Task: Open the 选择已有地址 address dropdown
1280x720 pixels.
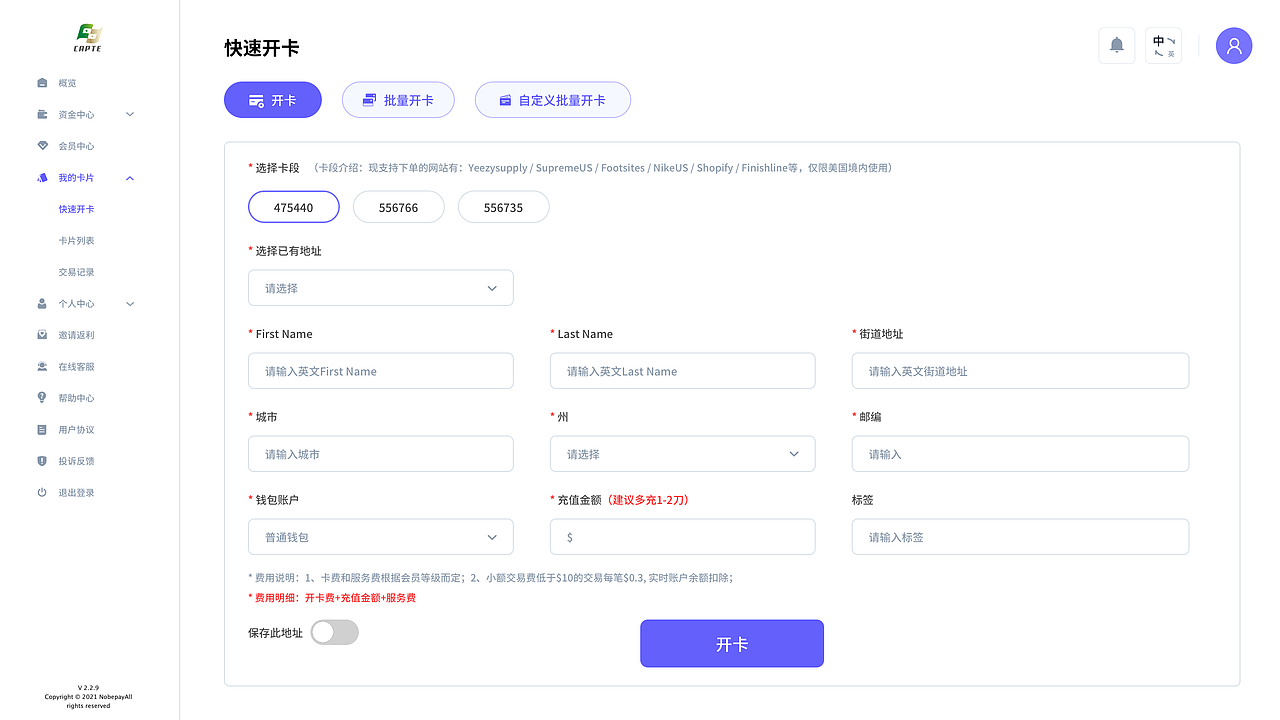Action: (x=380, y=287)
